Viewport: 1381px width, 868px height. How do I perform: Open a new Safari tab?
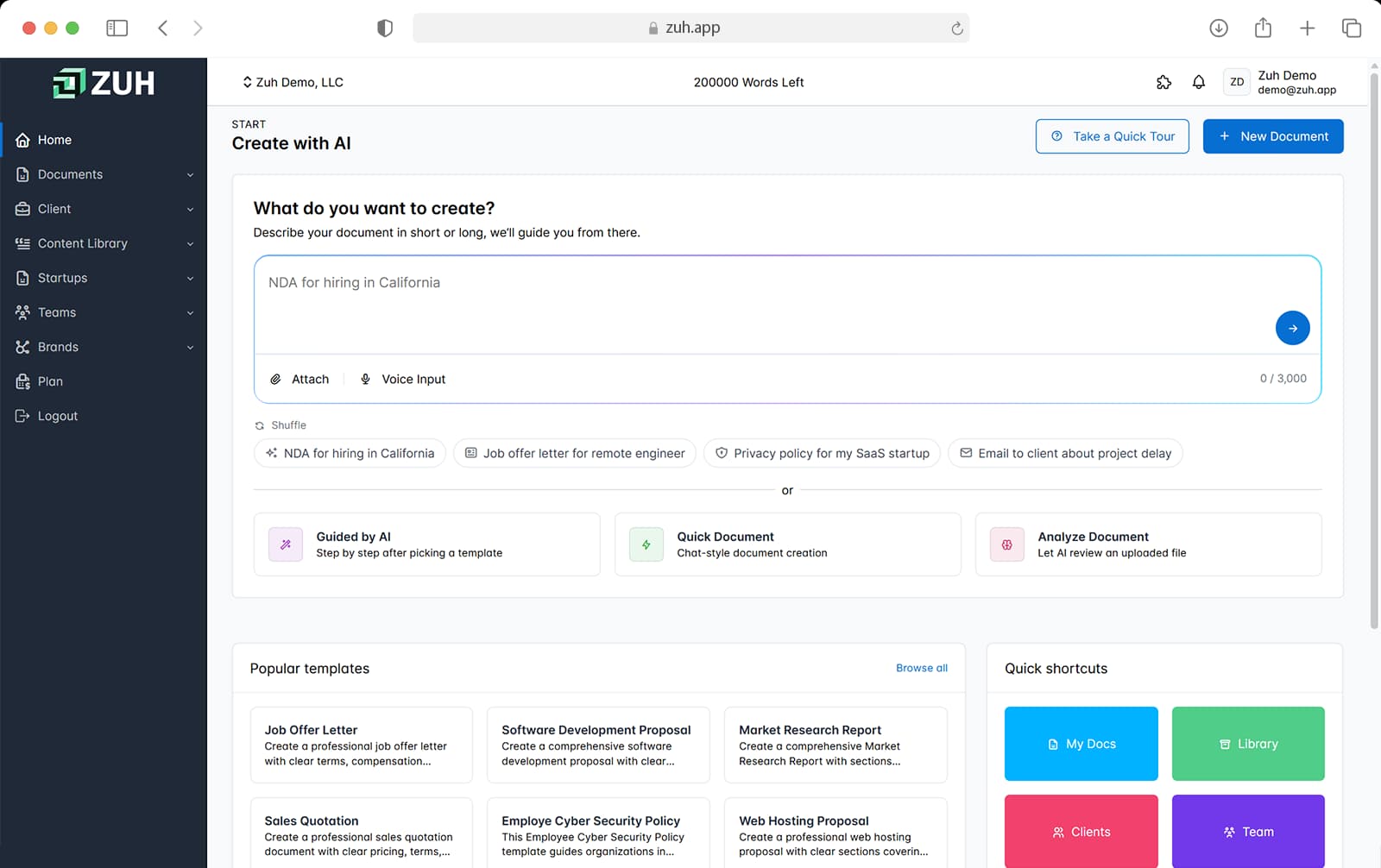(1308, 28)
